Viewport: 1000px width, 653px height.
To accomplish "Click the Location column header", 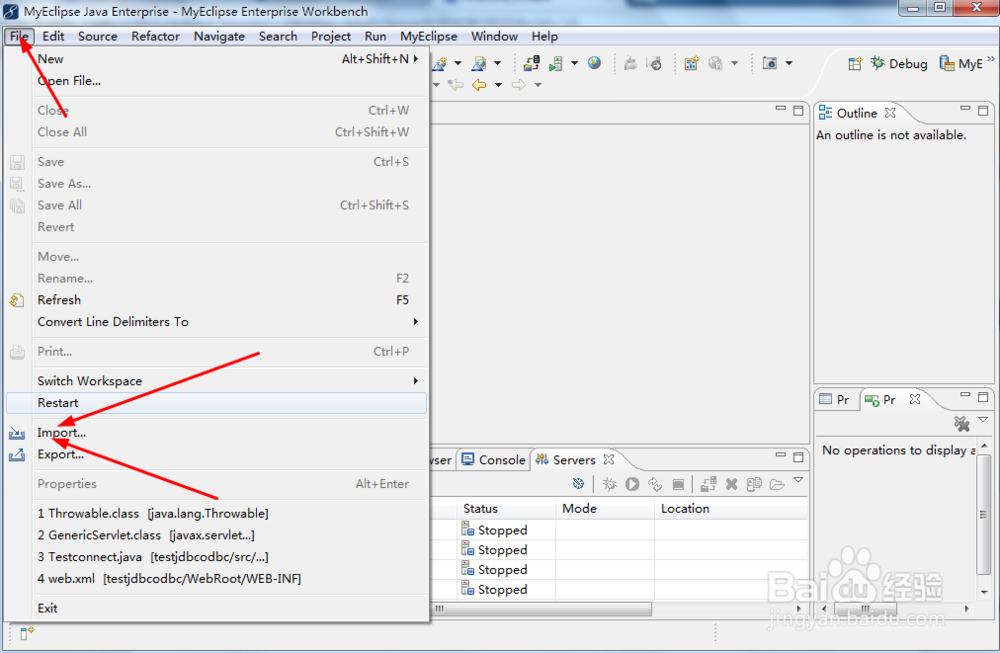I will [x=732, y=508].
